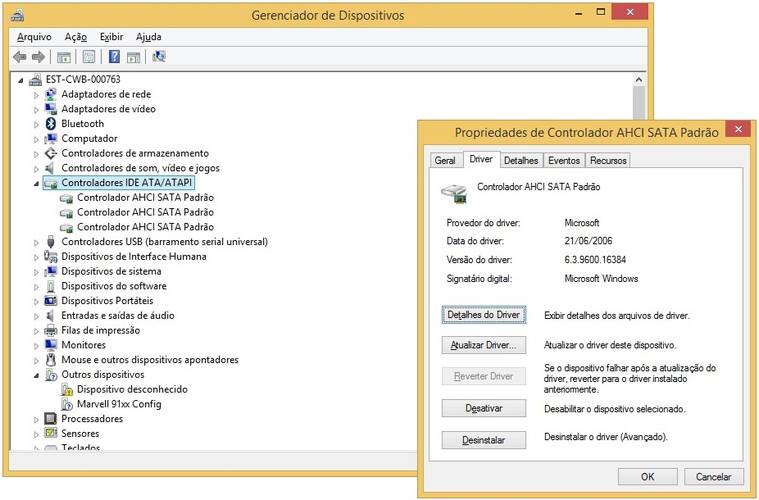
Task: Click the Bluetooth category icon
Action: (x=51, y=124)
